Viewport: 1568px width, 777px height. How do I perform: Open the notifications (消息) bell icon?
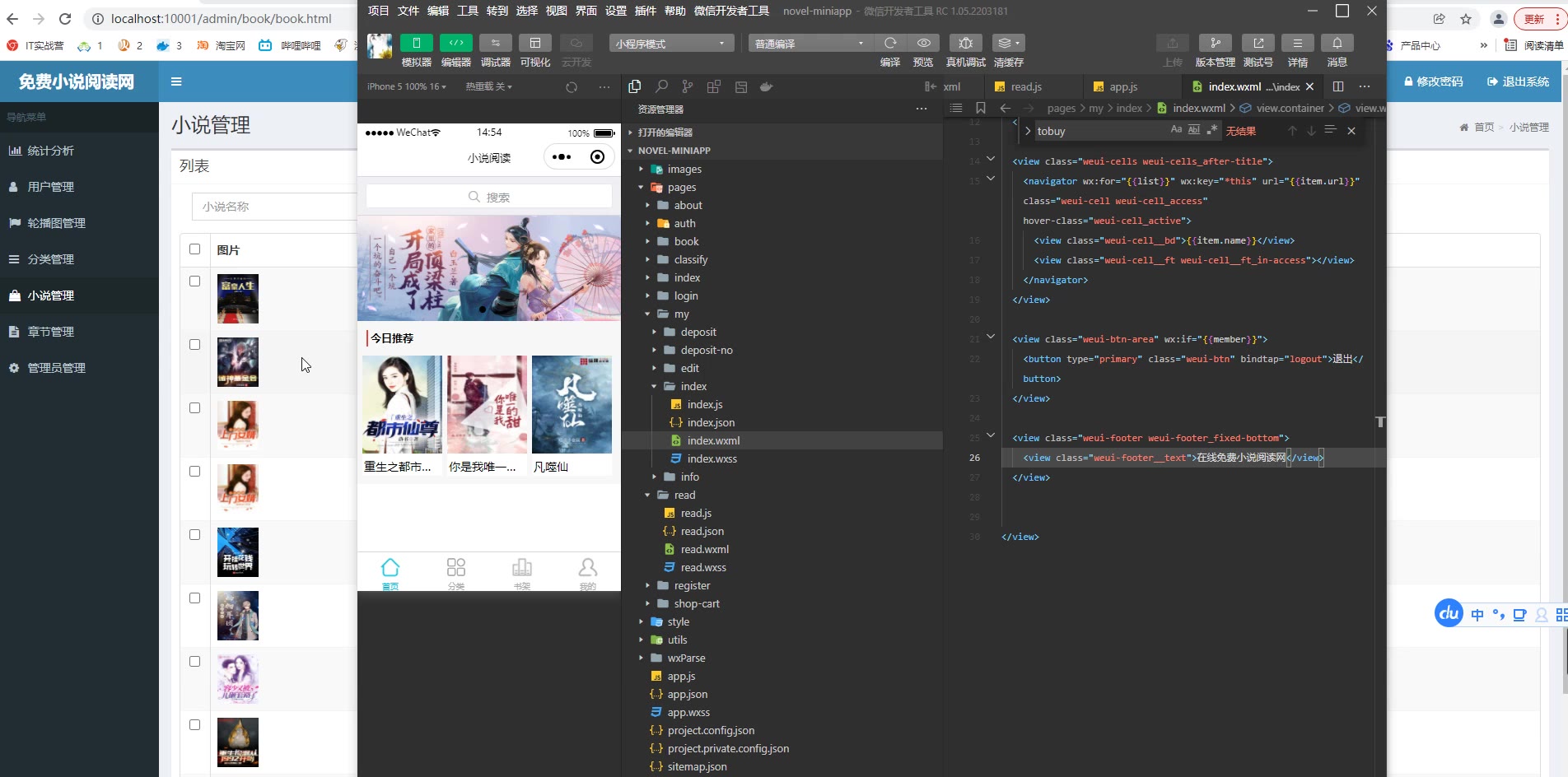pos(1337,44)
